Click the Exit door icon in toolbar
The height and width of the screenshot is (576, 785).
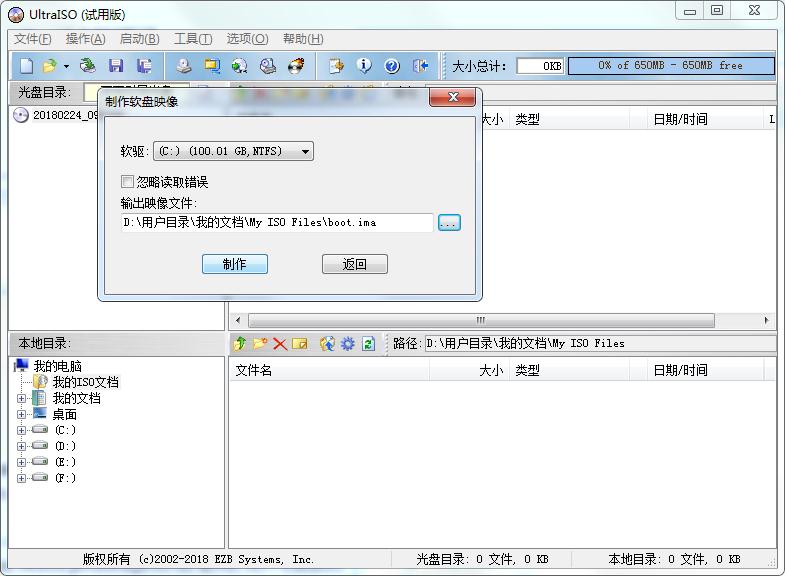coord(421,66)
